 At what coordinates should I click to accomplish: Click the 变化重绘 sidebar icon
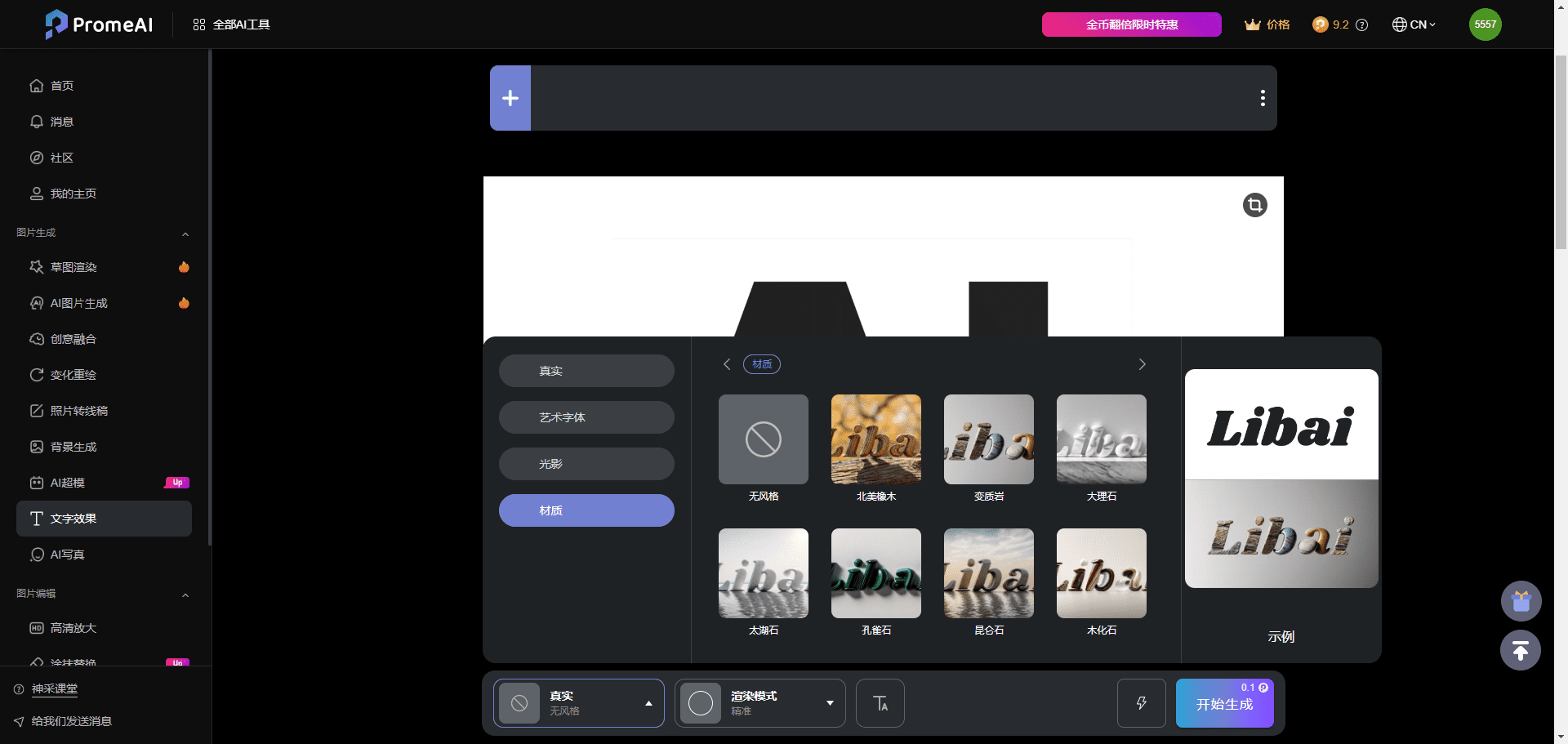(x=37, y=375)
